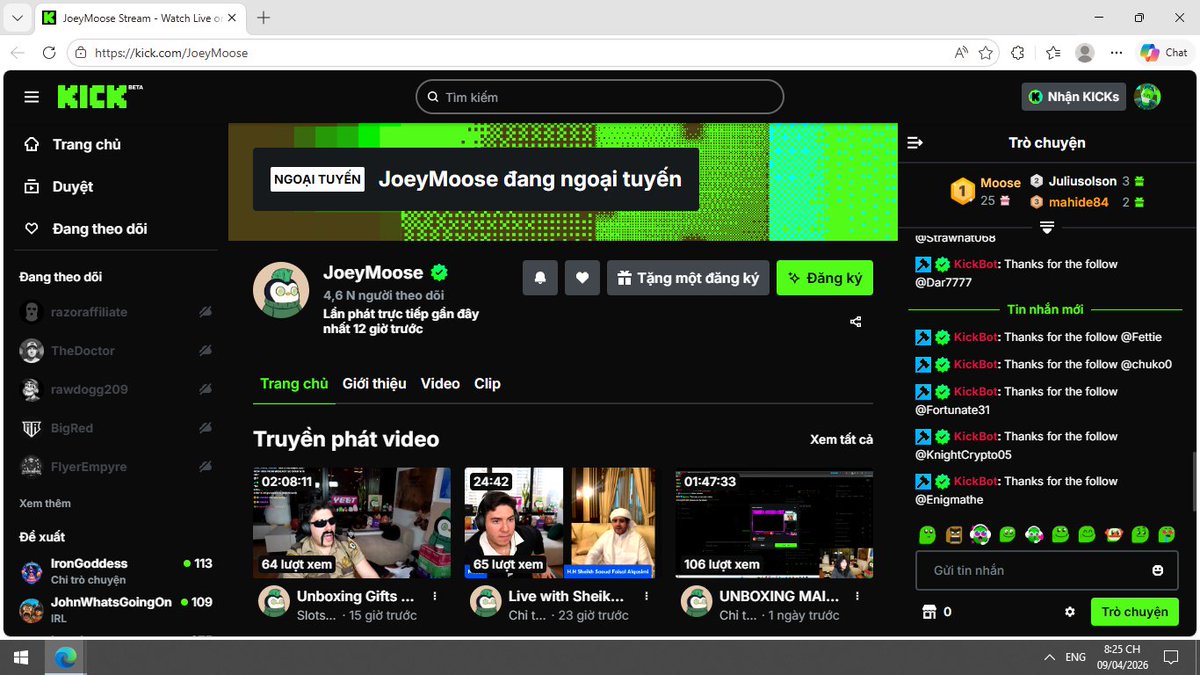
Task: Open the Live with Sheik video thumbnail
Action: point(562,523)
